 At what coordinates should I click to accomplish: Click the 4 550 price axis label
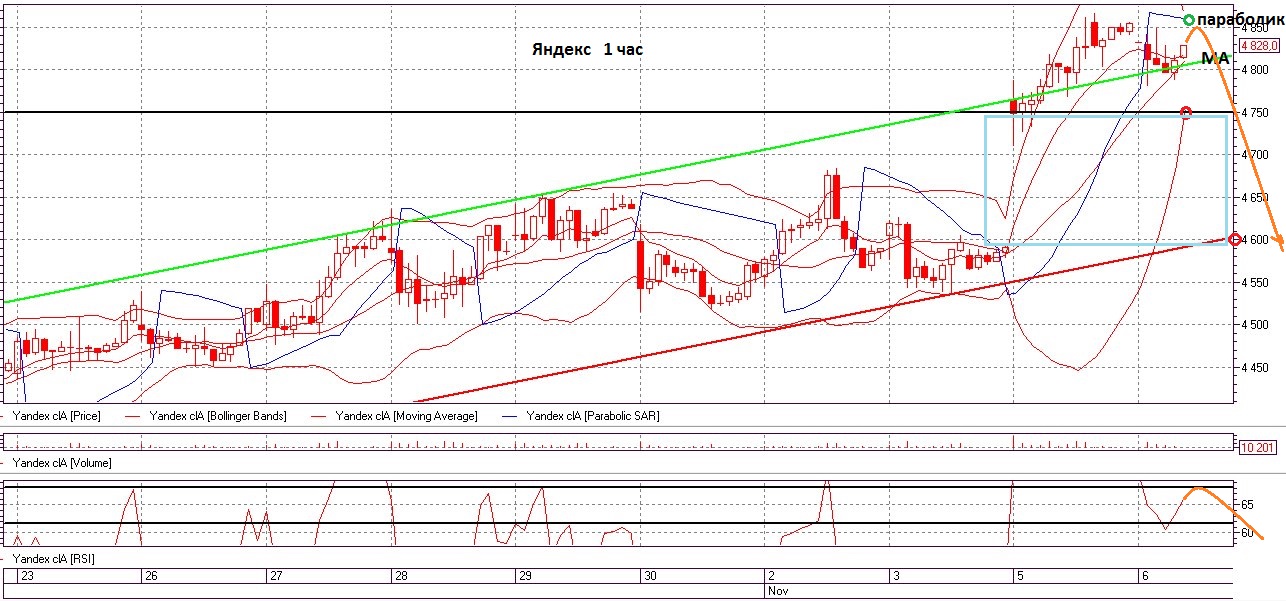coord(1255,283)
